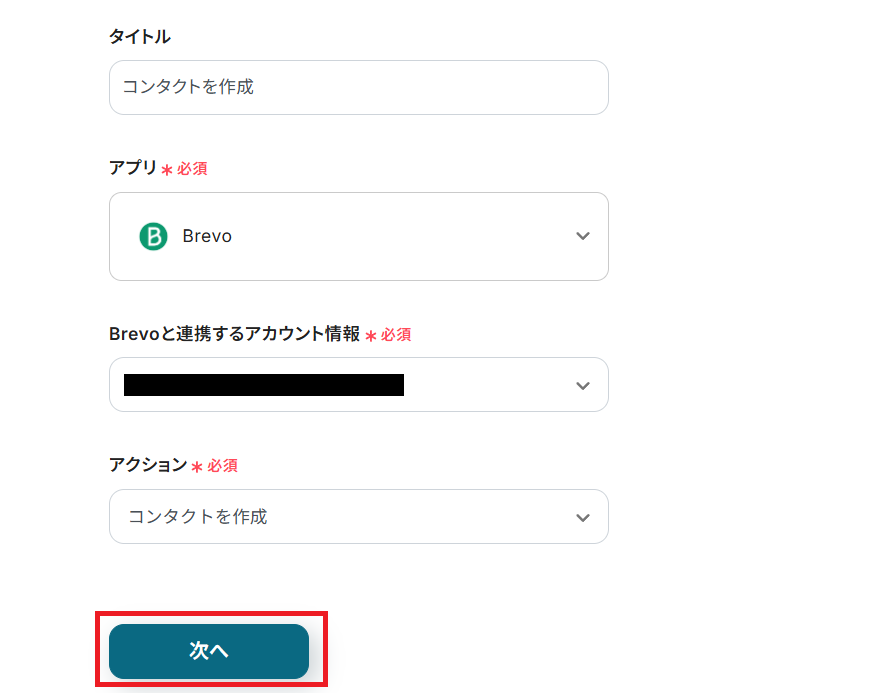Expand the Brevo account selection dropdown
The width and height of the screenshot is (882, 693).
[358, 385]
